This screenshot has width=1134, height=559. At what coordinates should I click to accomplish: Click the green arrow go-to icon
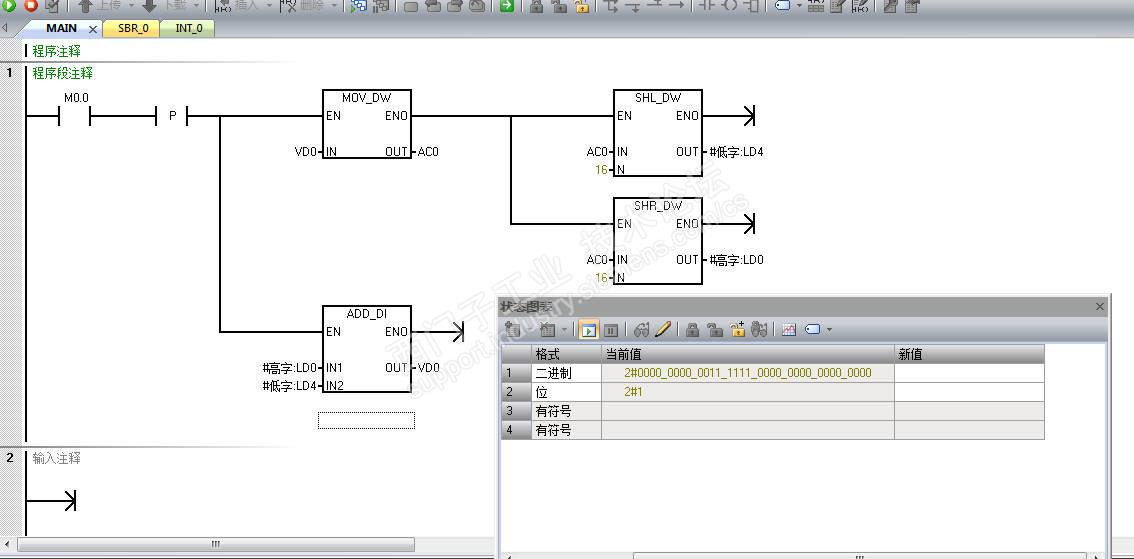click(507, 6)
